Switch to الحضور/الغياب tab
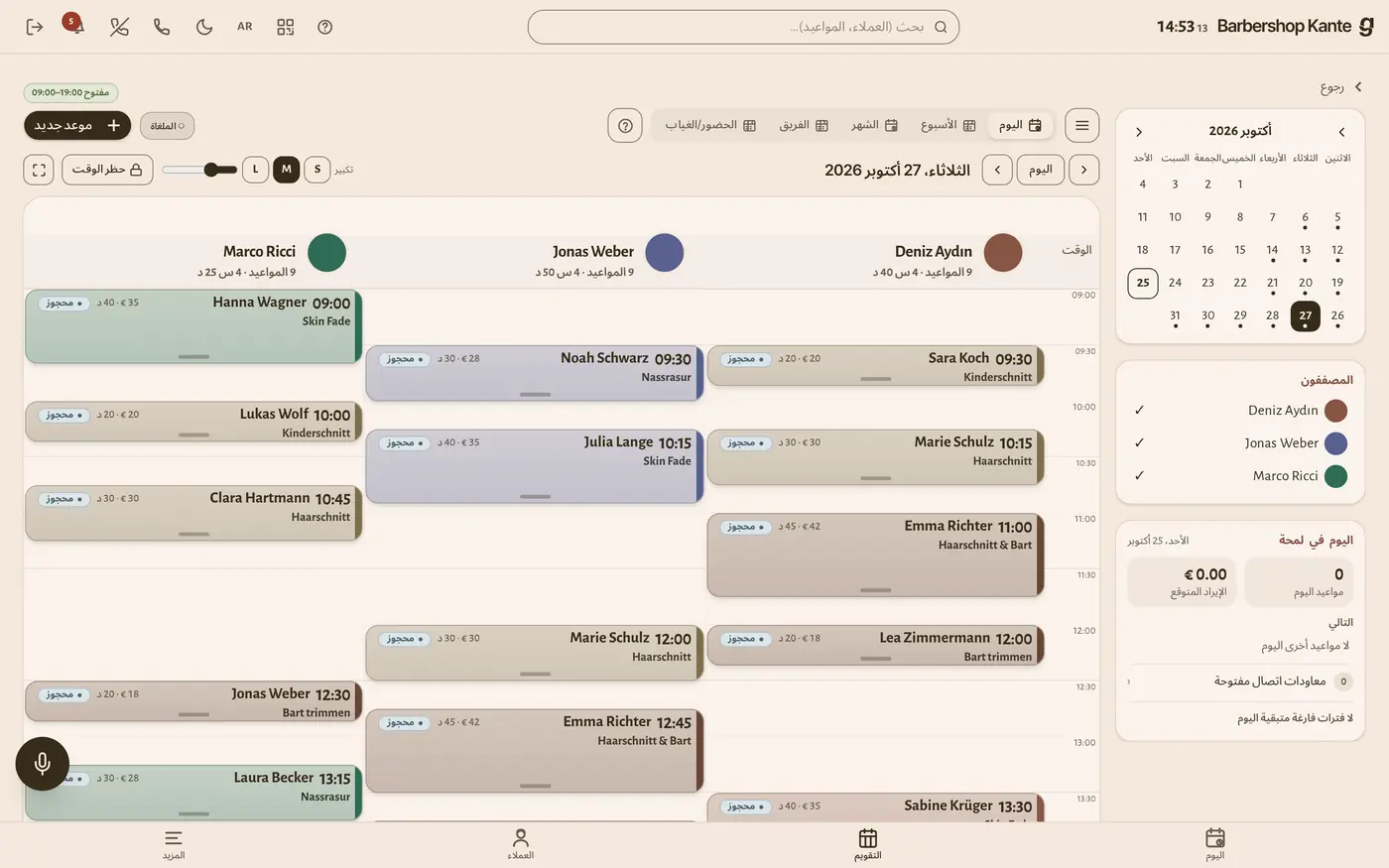The height and width of the screenshot is (868, 1389). 710,125
